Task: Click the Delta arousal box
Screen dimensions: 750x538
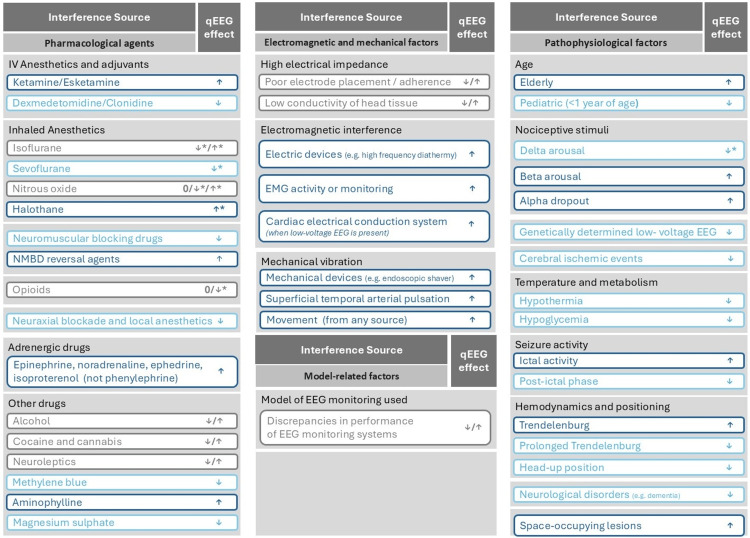Action: 629,151
